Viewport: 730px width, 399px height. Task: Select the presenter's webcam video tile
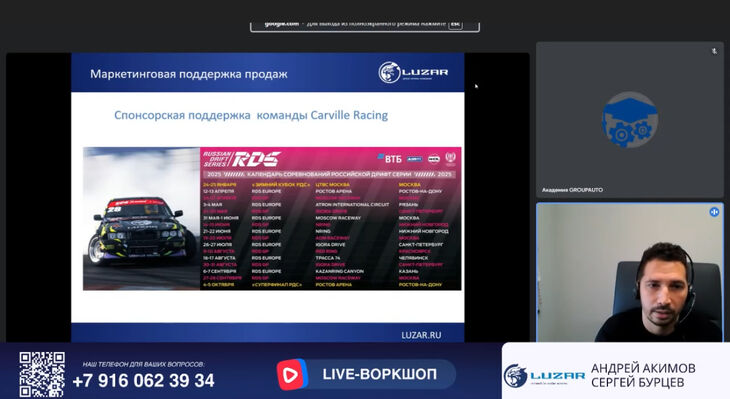click(x=629, y=272)
